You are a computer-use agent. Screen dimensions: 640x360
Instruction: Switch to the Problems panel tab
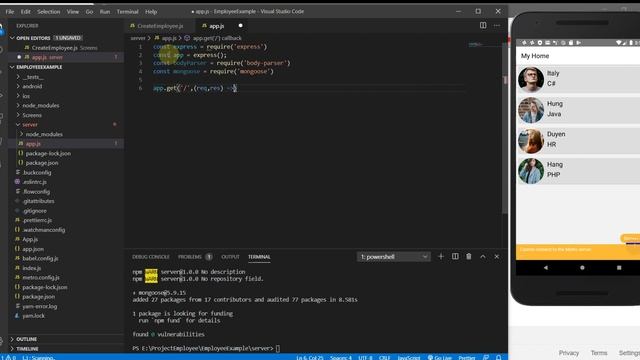[190, 257]
